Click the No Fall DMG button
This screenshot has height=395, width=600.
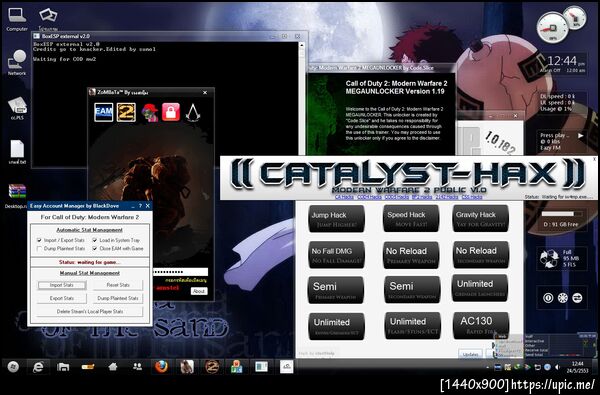click(x=336, y=255)
